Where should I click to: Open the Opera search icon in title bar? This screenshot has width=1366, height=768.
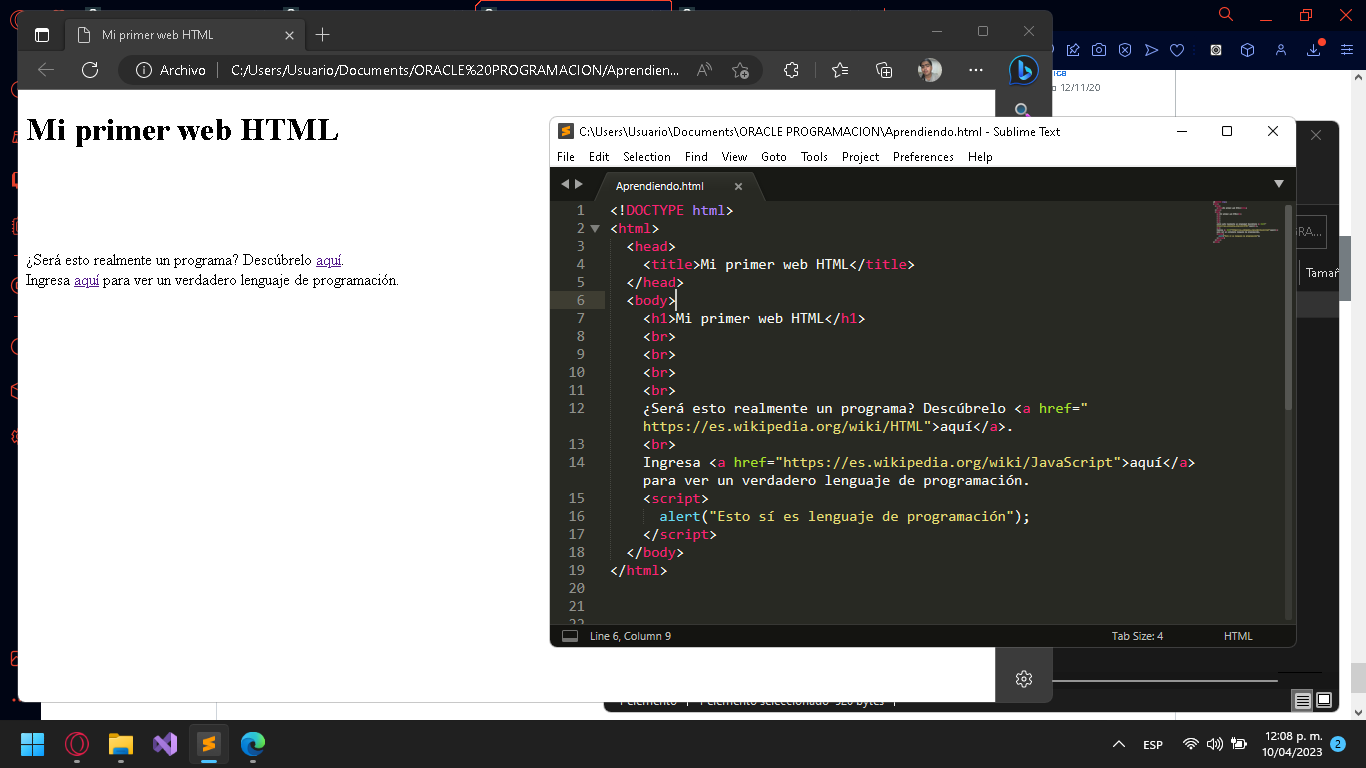point(1226,14)
